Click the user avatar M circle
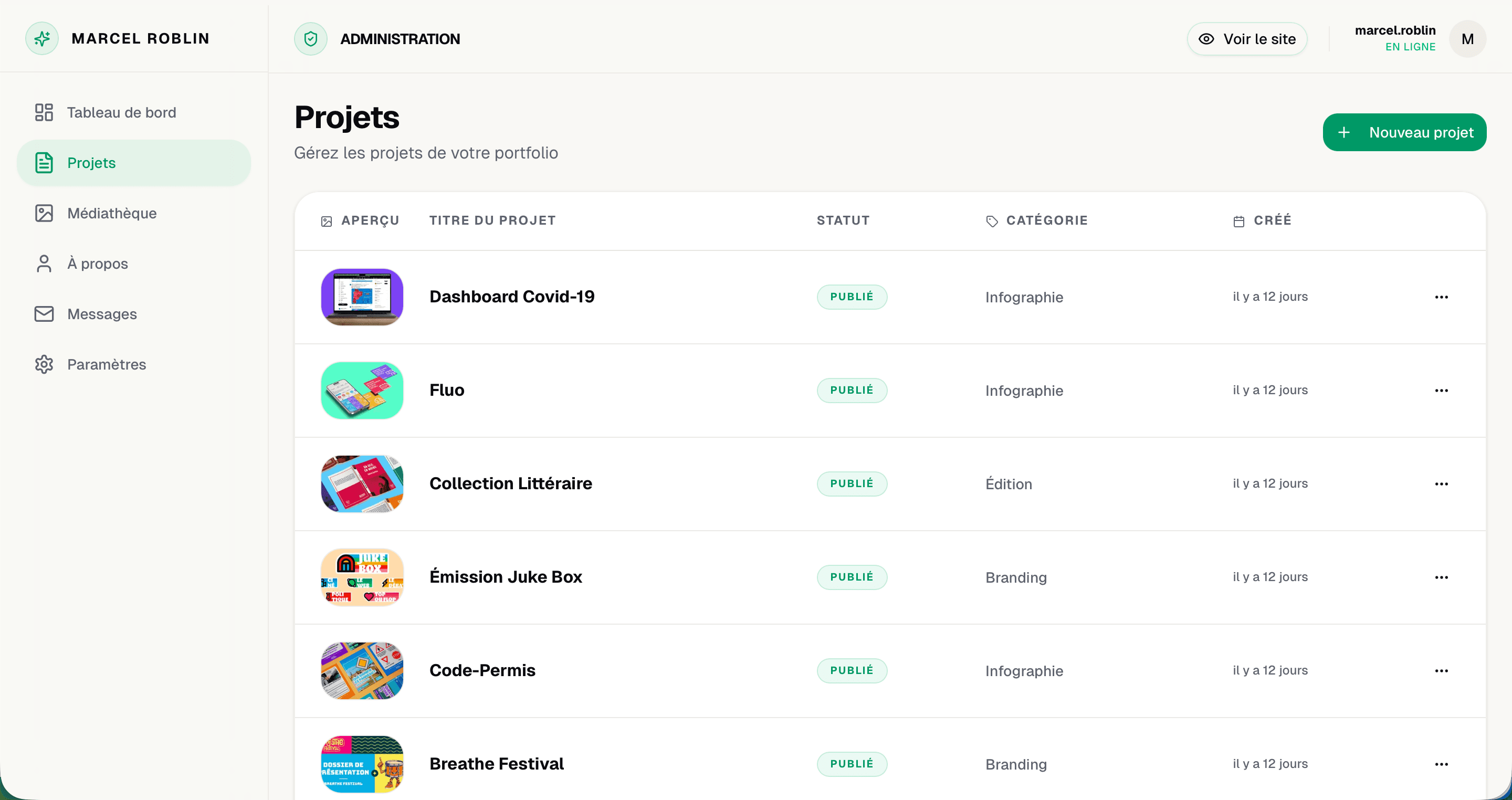This screenshot has height=800, width=1512. click(1467, 39)
